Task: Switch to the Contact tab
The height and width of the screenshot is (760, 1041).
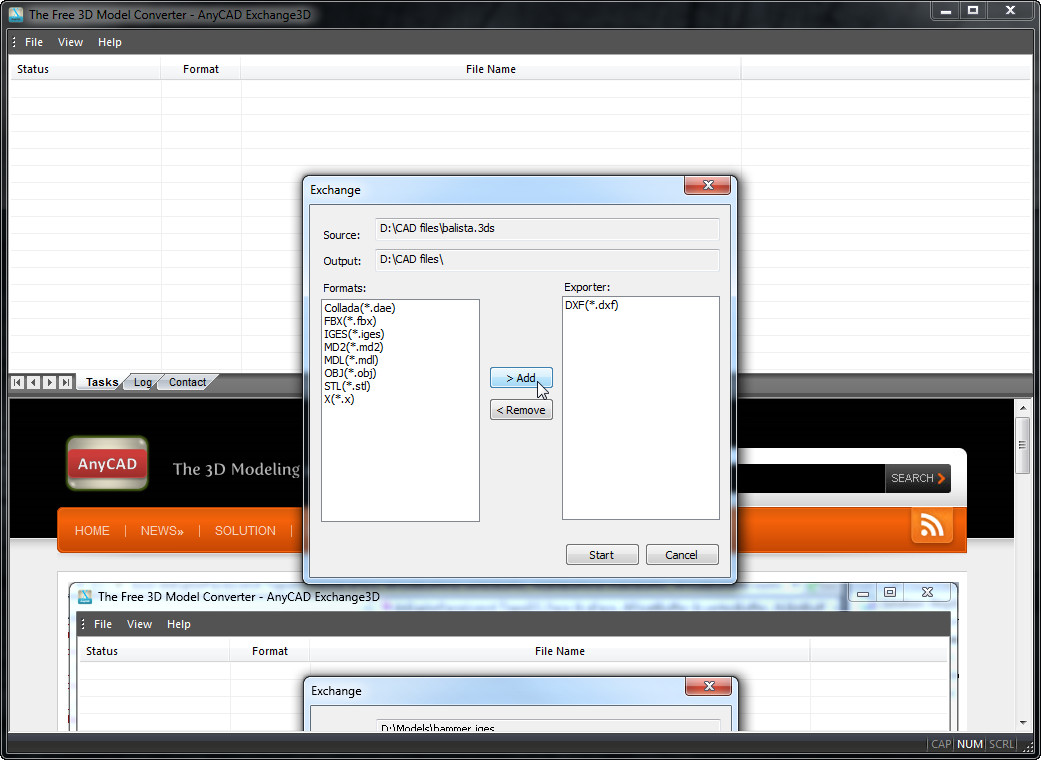Action: [x=187, y=382]
